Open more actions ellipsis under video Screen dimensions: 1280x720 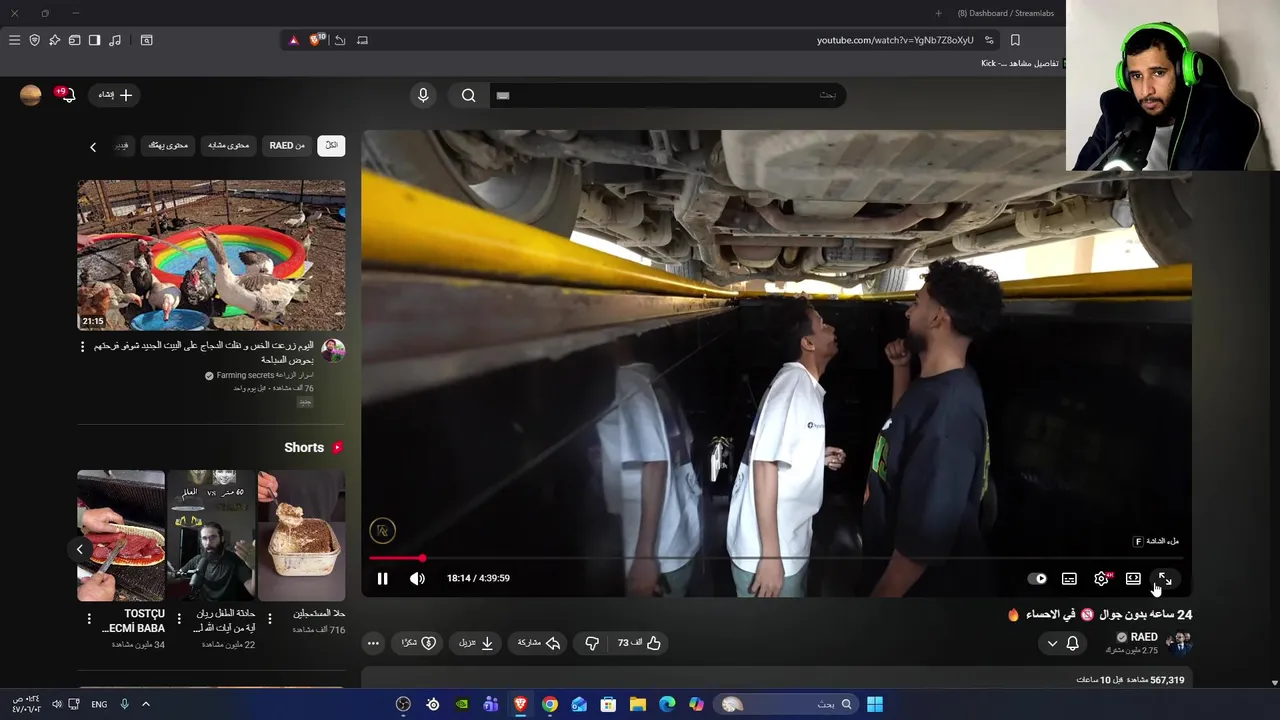[x=373, y=643]
